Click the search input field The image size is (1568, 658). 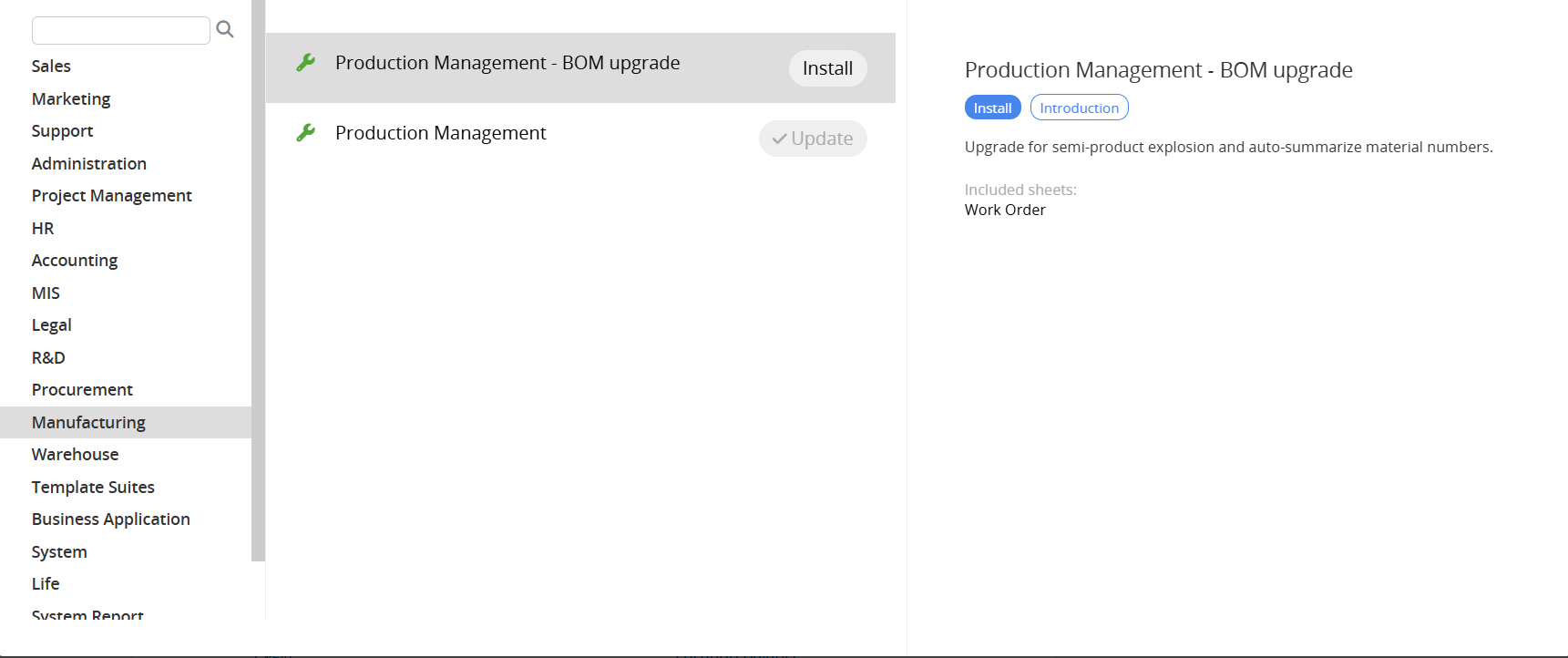tap(120, 30)
